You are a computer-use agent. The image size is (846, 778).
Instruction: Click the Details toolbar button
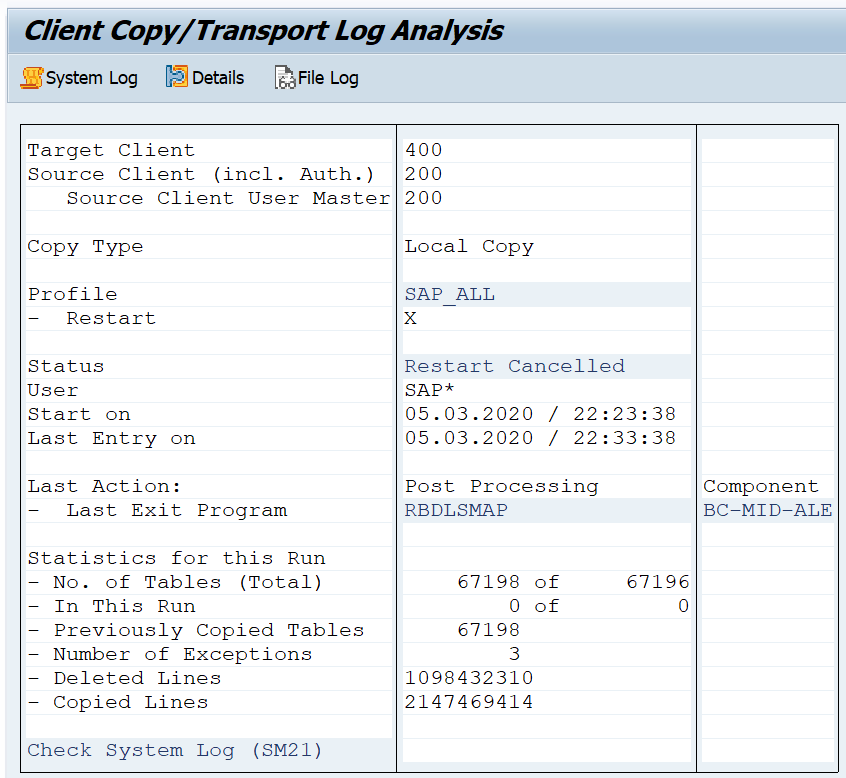point(205,78)
